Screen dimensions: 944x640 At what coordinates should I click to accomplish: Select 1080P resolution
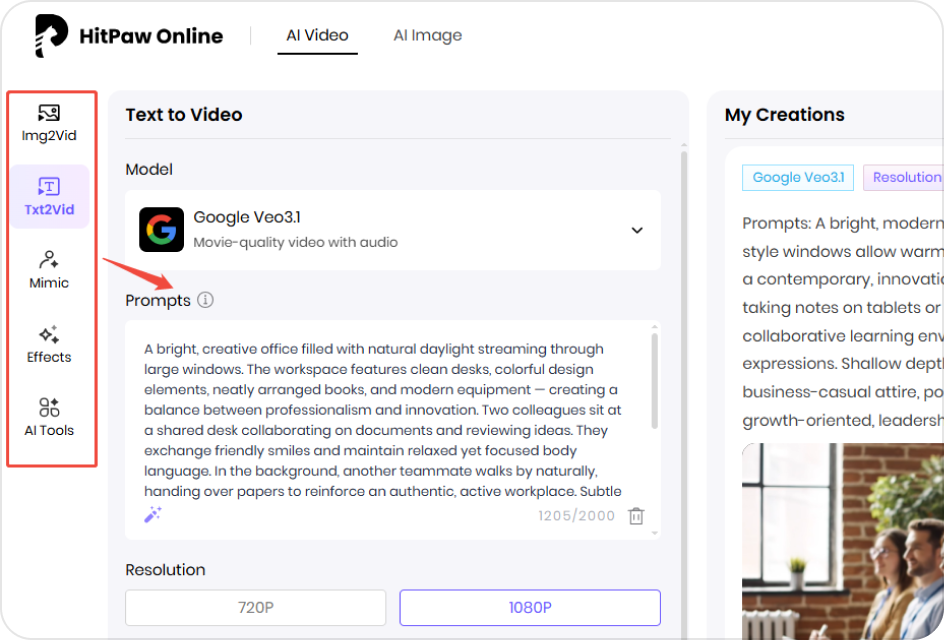pyautogui.click(x=529, y=607)
